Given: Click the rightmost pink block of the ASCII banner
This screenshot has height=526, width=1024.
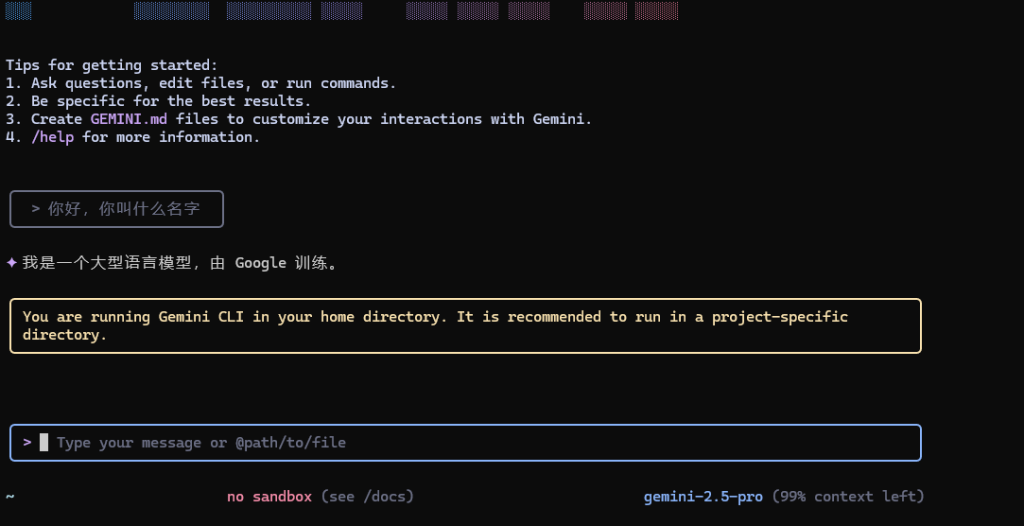Looking at the screenshot, I should (656, 10).
